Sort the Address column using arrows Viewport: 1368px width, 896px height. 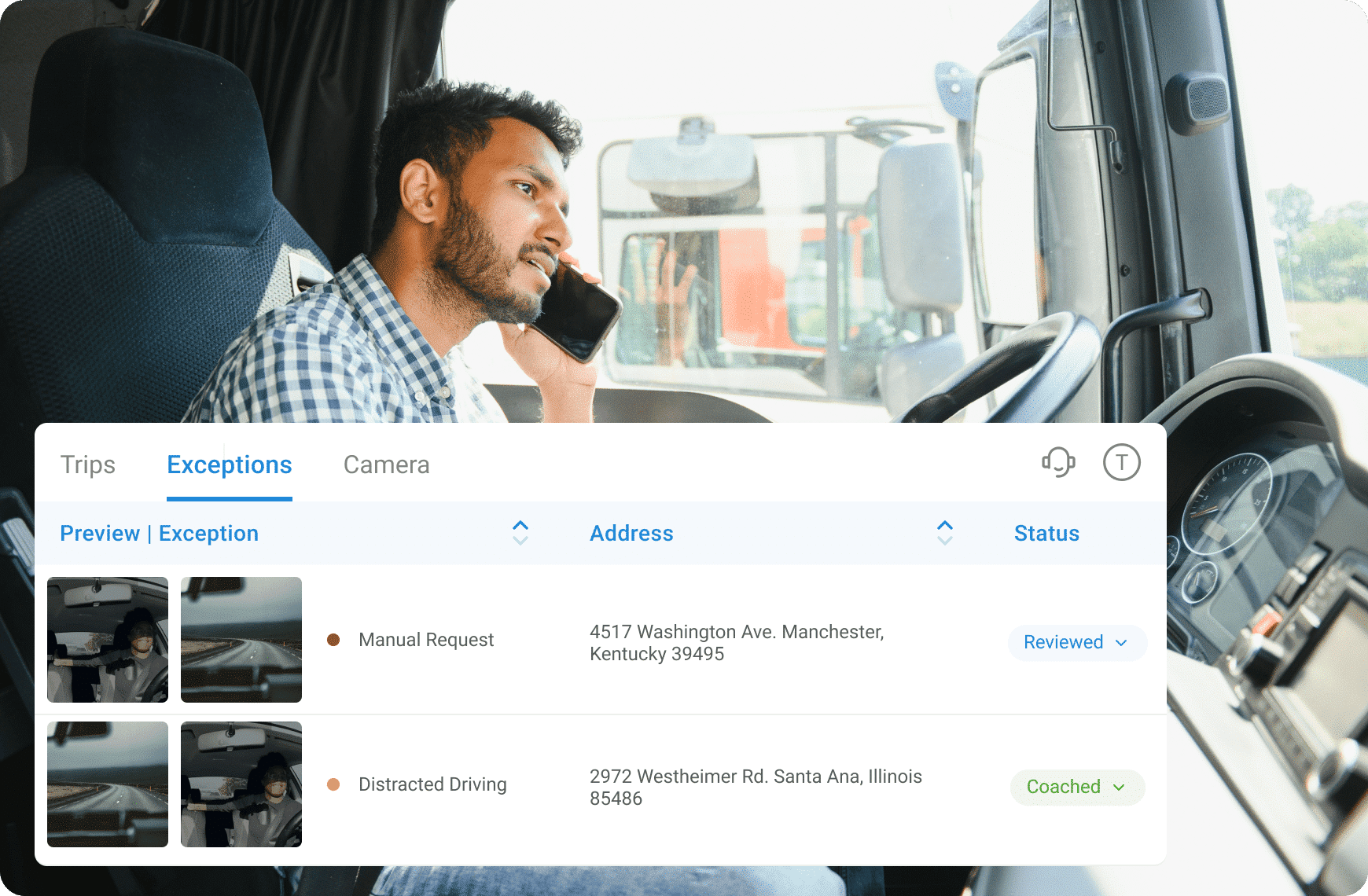(944, 533)
